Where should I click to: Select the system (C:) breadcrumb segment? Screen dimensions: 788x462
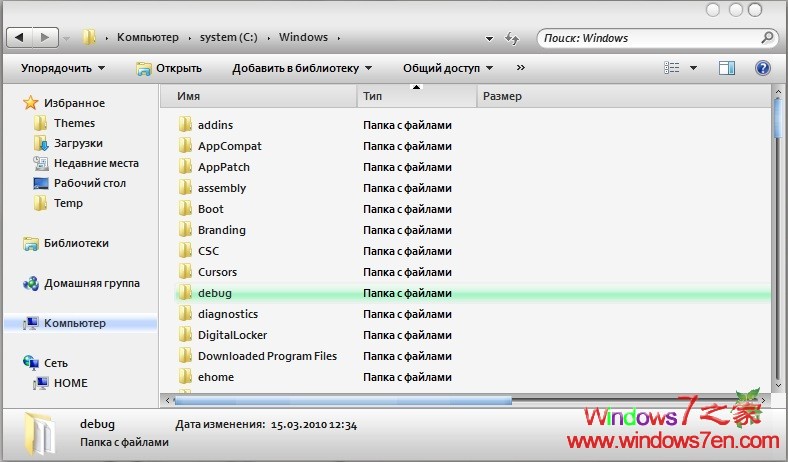click(x=229, y=37)
